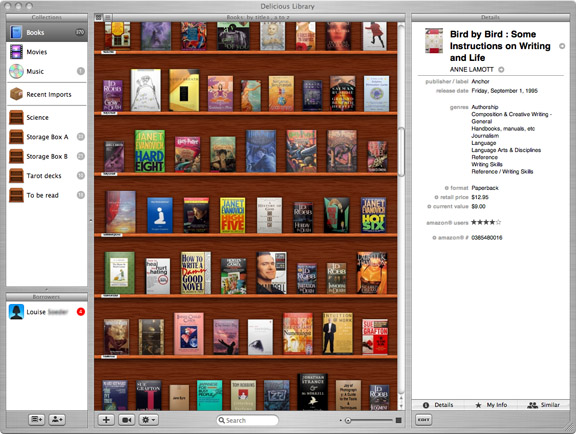Click the Books item count badge

click(x=80, y=32)
